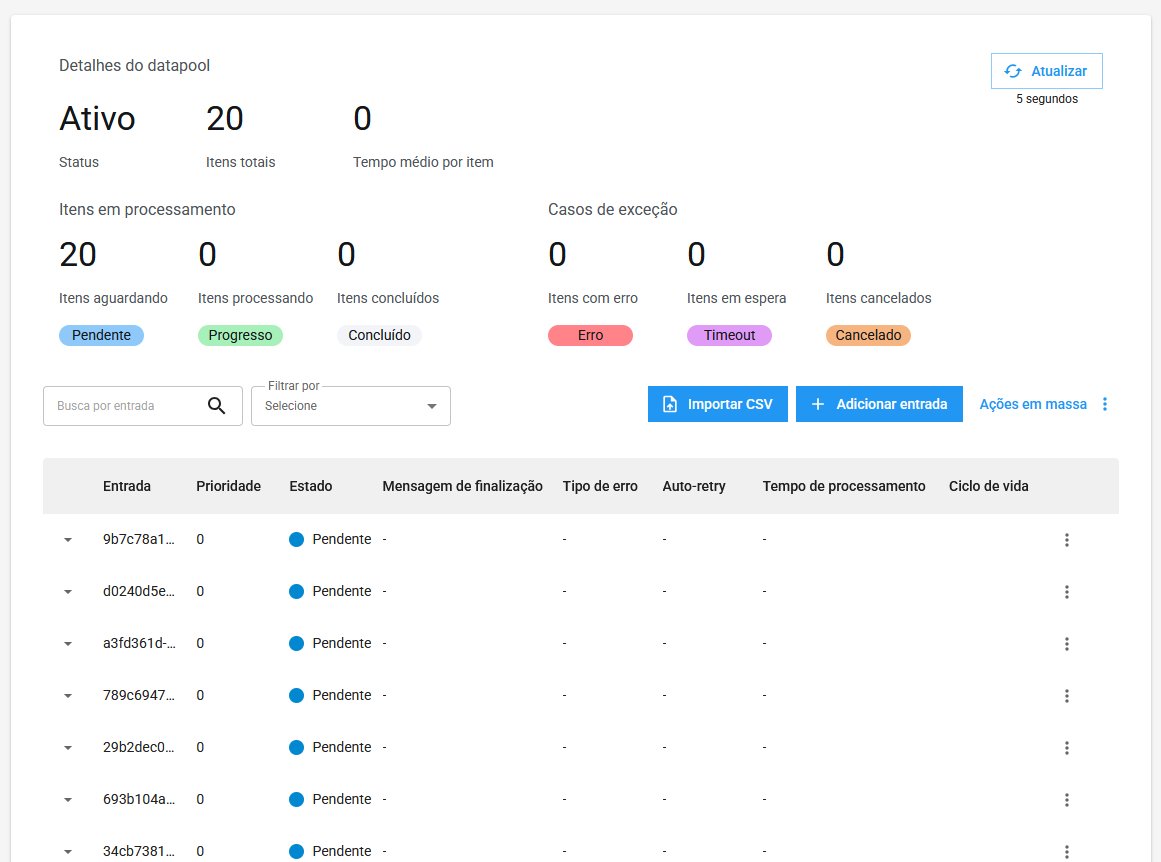Click the search magnifier icon
1161x862 pixels.
pyautogui.click(x=216, y=405)
